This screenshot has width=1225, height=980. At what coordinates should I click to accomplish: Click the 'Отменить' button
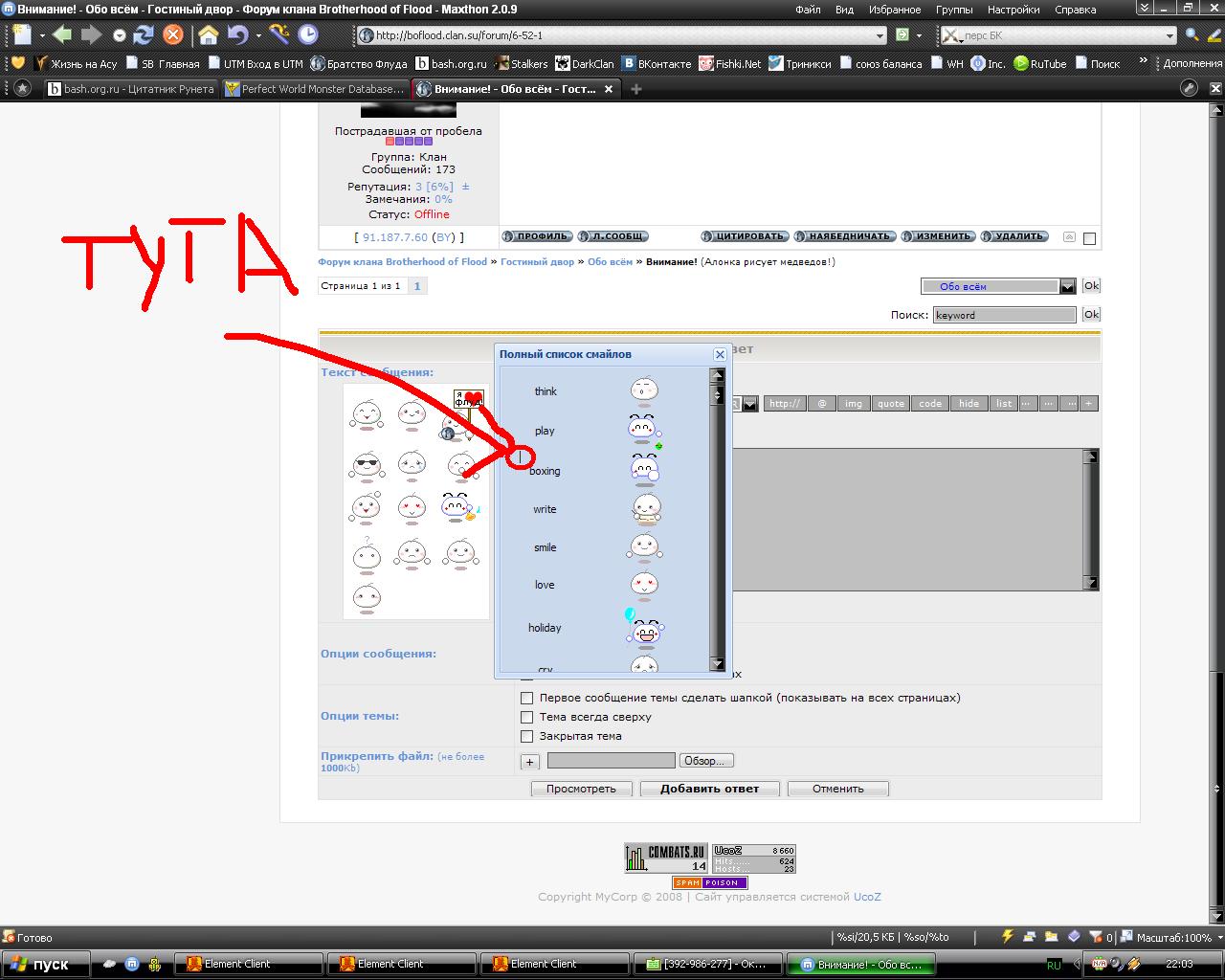[x=838, y=789]
